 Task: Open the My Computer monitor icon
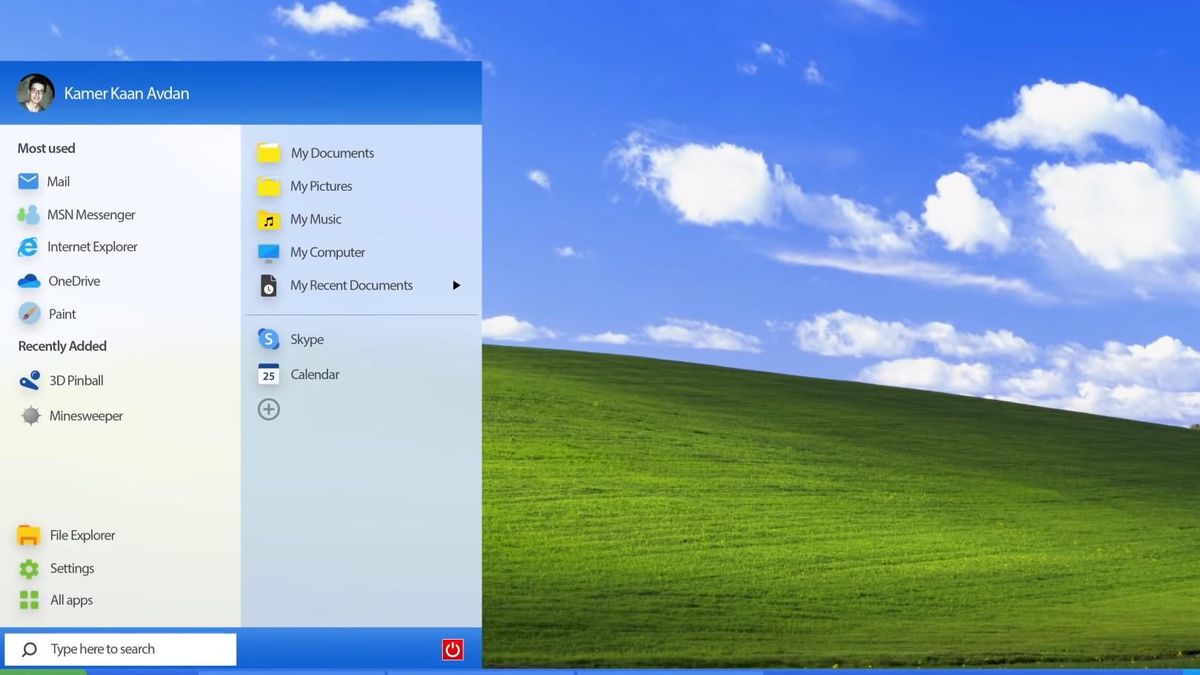[268, 252]
